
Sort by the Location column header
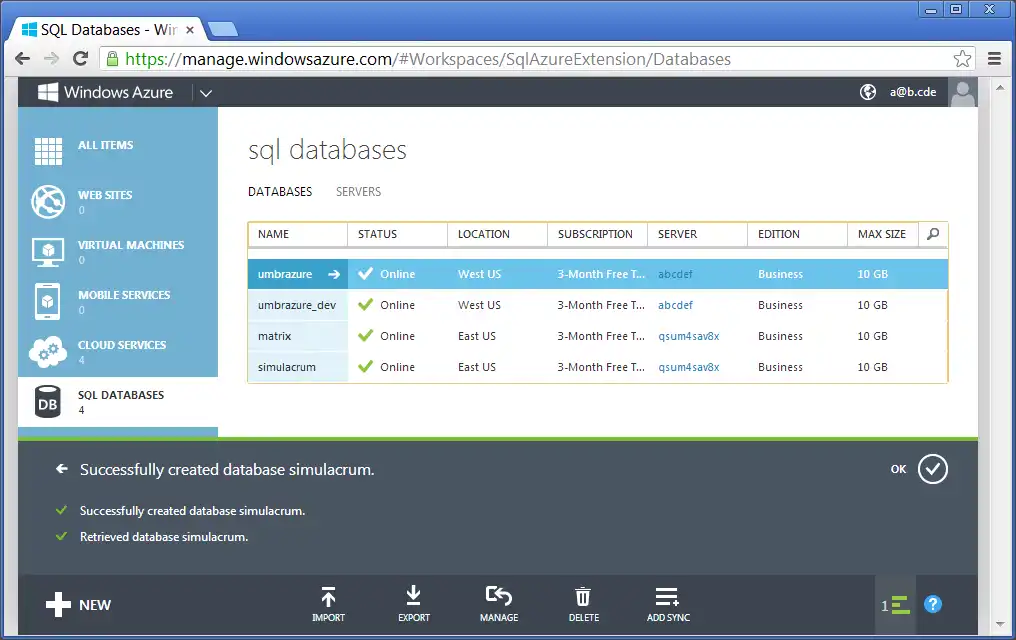498,234
